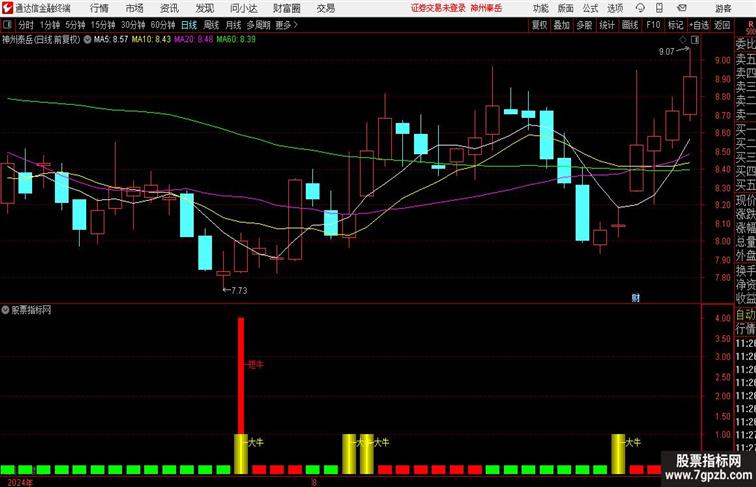Expand the 更多 period options
The height and width of the screenshot is (487, 756).
(x=286, y=25)
